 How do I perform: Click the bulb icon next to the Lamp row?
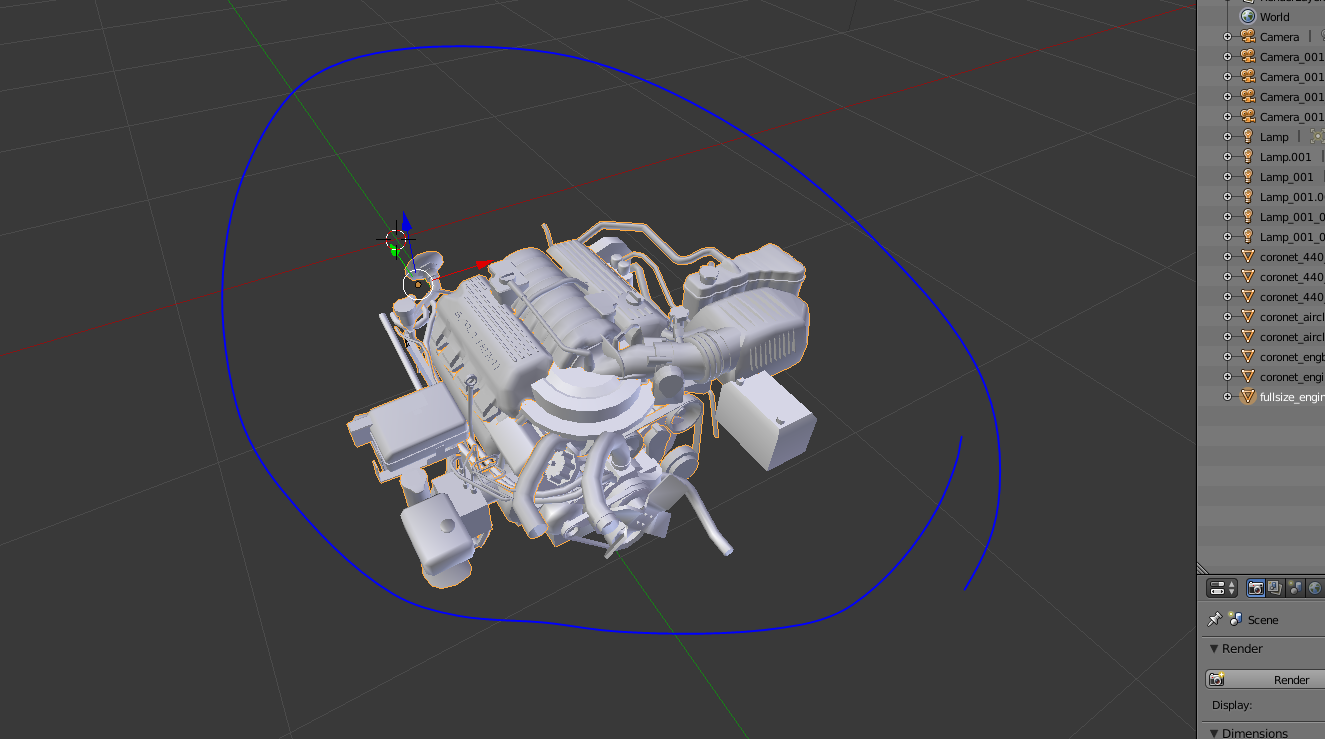tap(1248, 136)
